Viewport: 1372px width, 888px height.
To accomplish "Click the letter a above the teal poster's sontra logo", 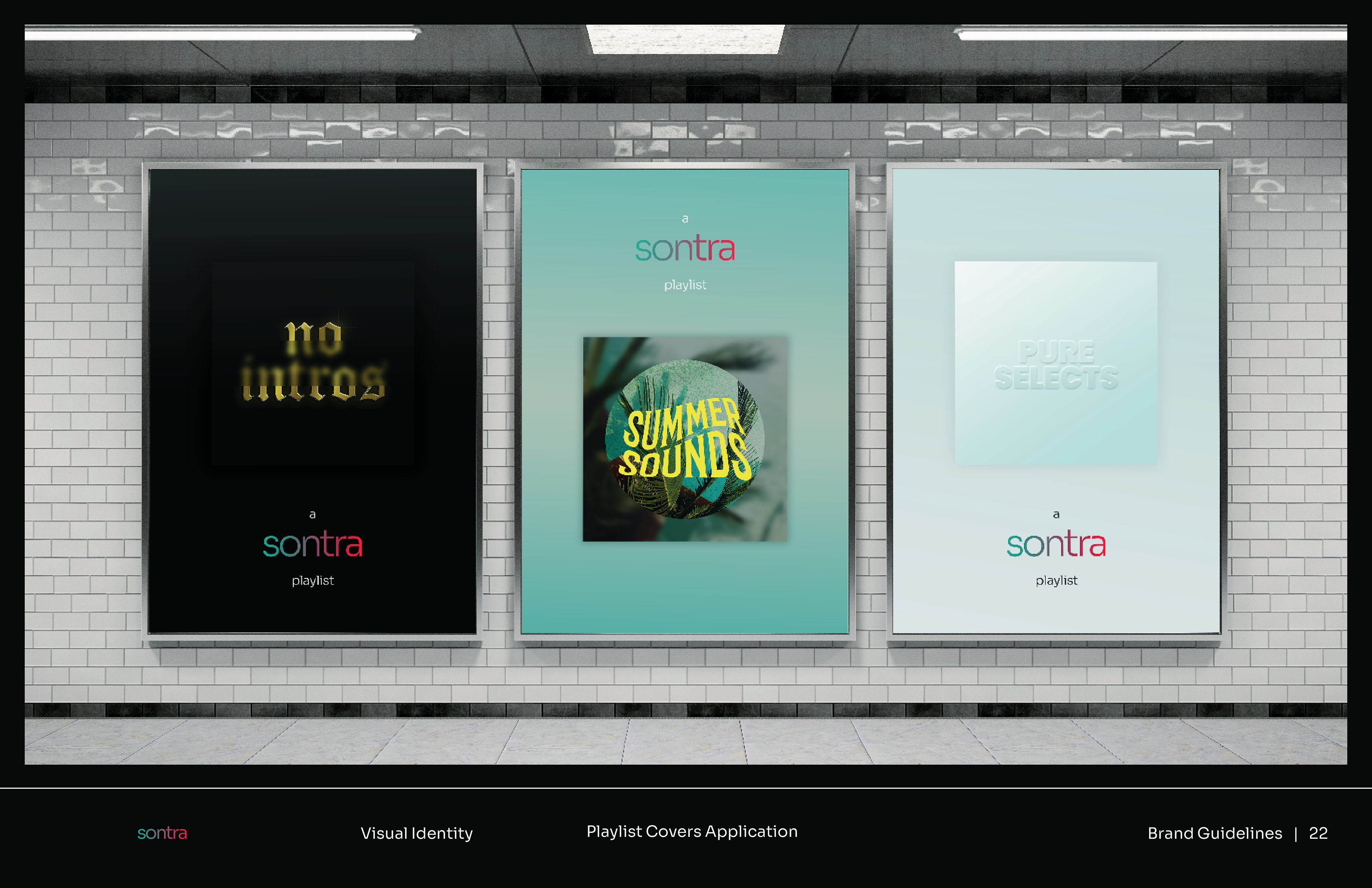I will point(685,219).
